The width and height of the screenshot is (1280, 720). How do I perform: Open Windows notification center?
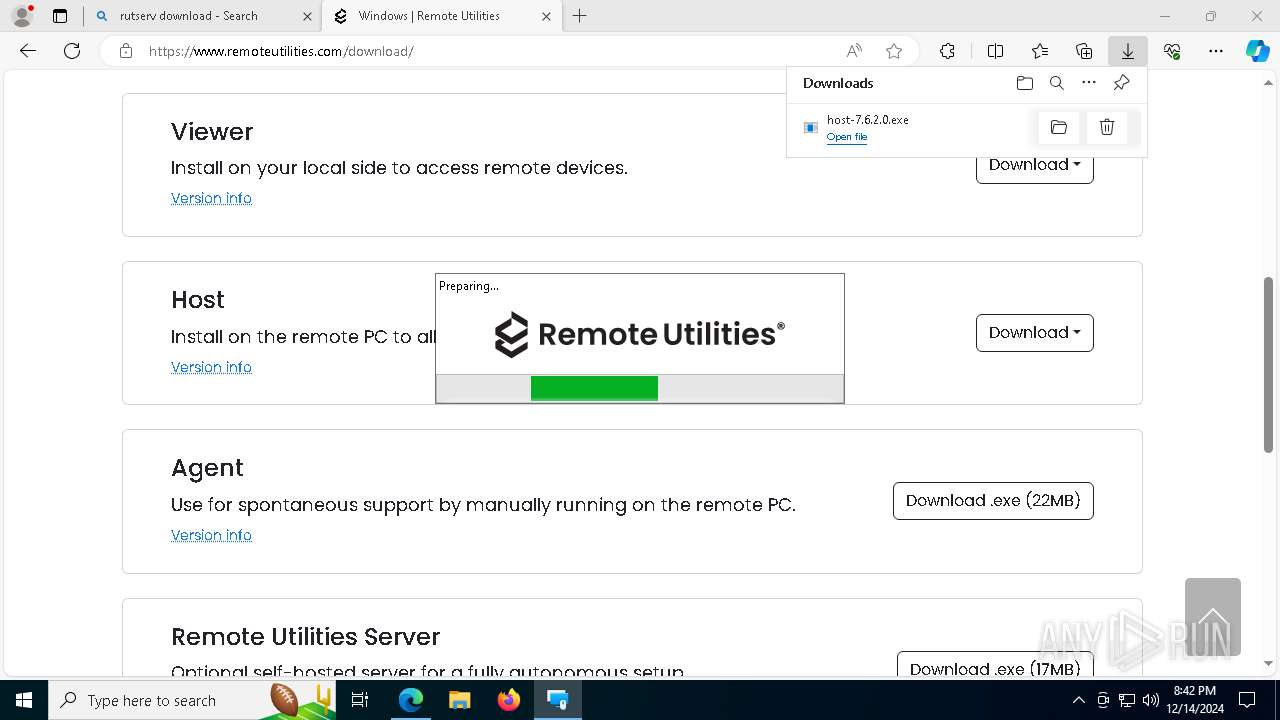(x=1248, y=700)
